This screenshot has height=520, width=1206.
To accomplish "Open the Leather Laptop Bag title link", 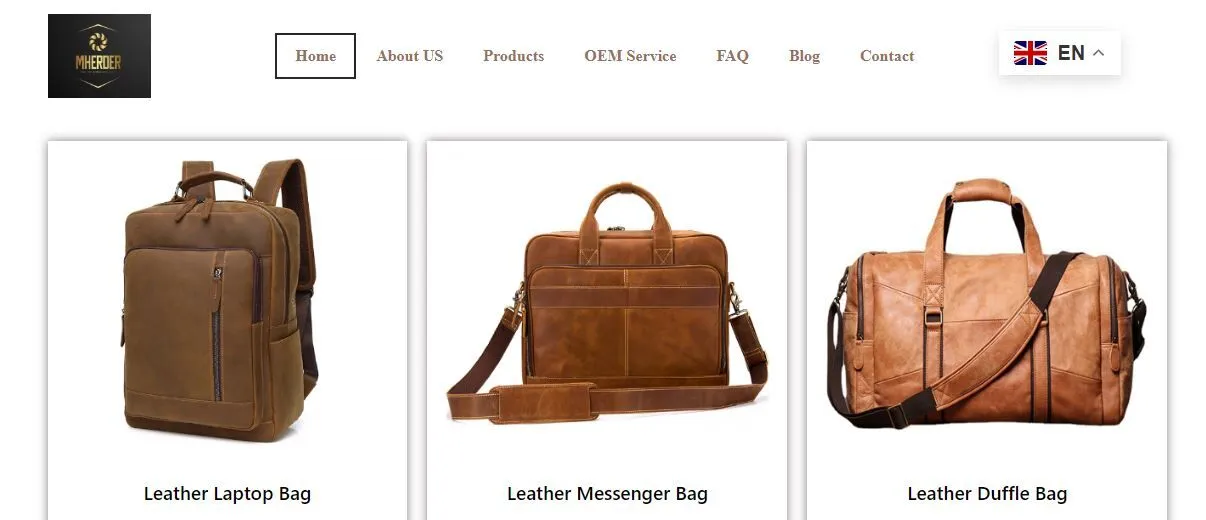I will (x=227, y=493).
